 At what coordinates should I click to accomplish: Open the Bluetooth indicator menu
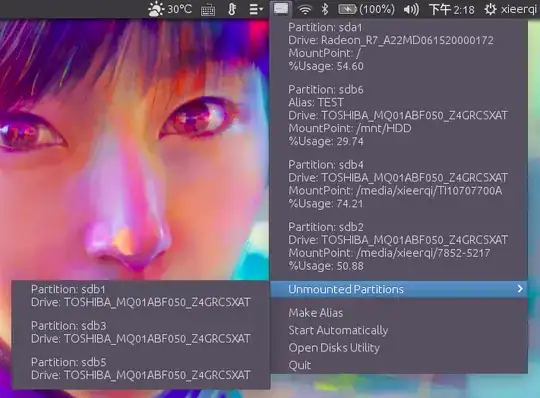324,9
